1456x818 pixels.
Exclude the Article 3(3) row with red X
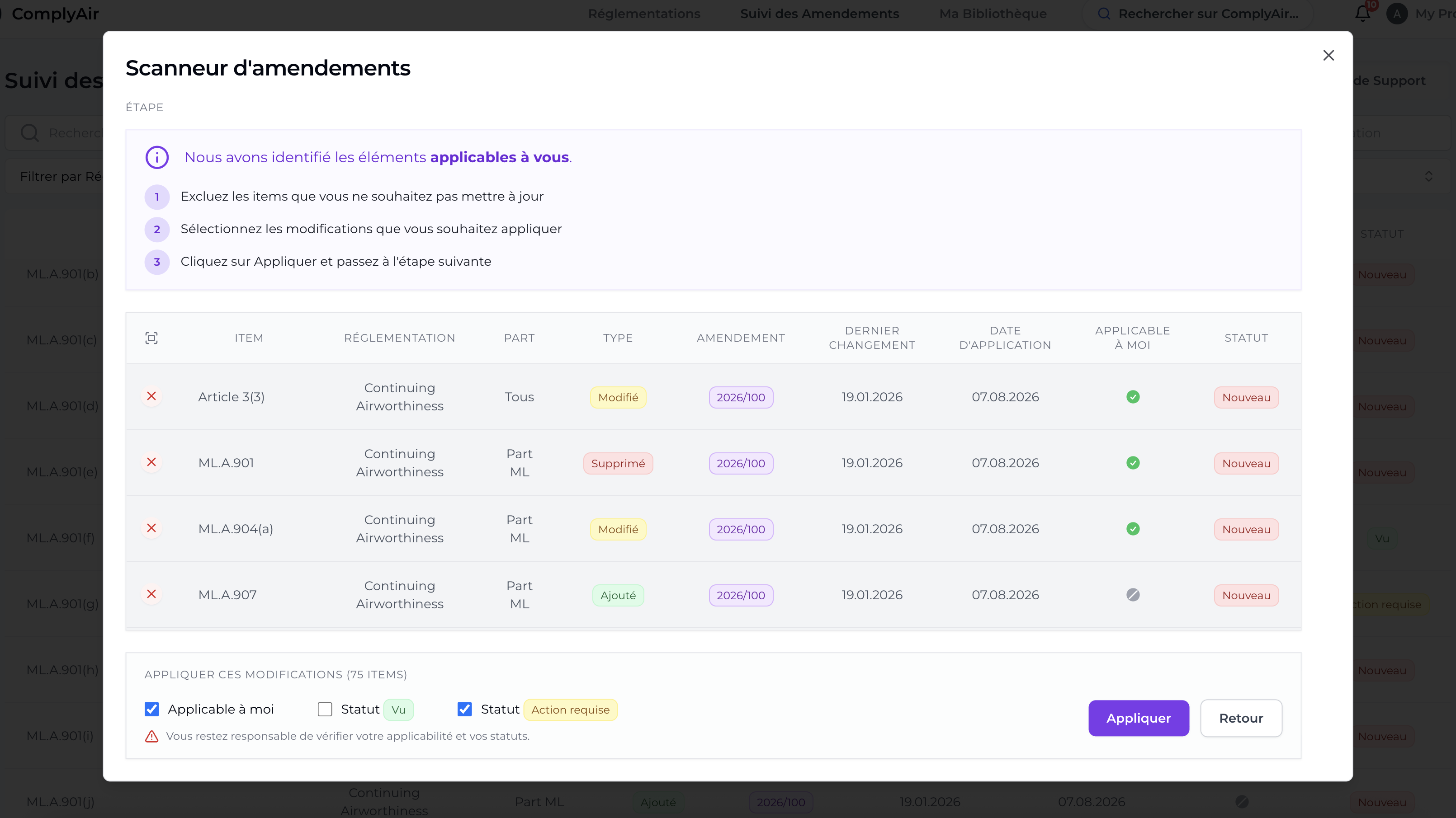(151, 397)
